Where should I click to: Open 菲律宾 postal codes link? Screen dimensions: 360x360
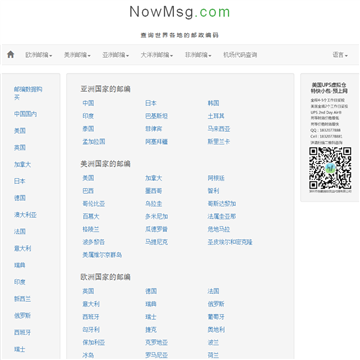[x=154, y=129]
